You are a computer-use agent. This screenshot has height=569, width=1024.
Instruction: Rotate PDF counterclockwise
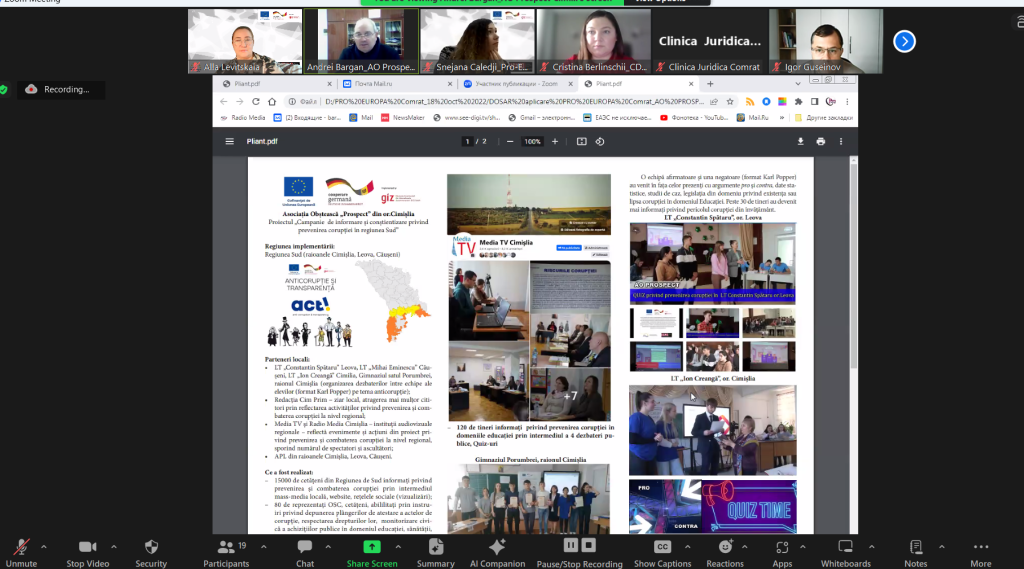tap(600, 141)
